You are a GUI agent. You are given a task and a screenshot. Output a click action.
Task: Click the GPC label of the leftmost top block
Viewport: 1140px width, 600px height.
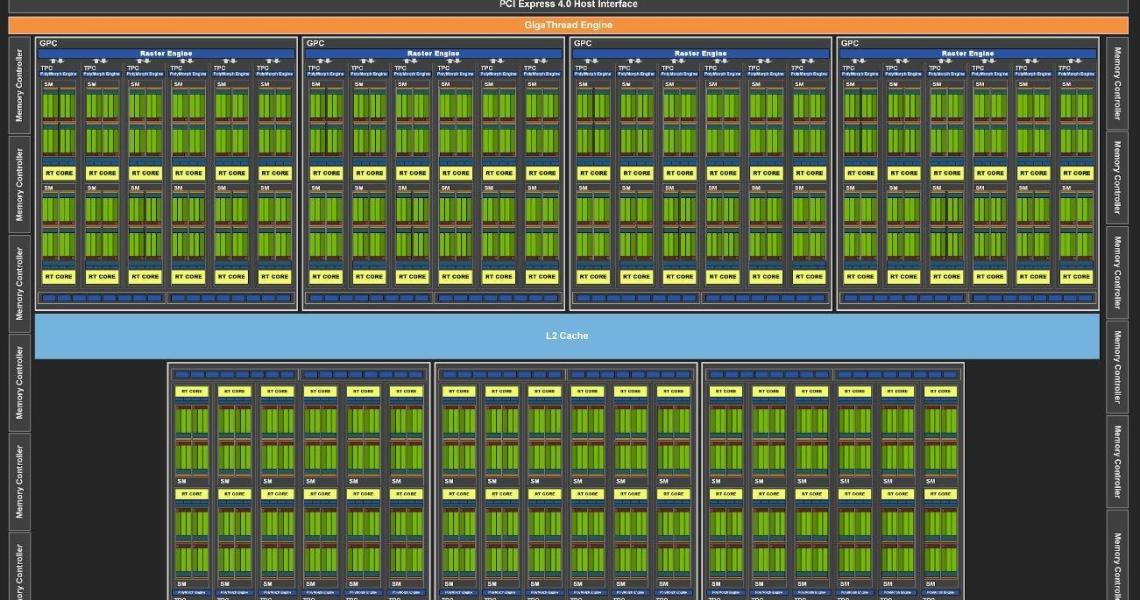47,43
